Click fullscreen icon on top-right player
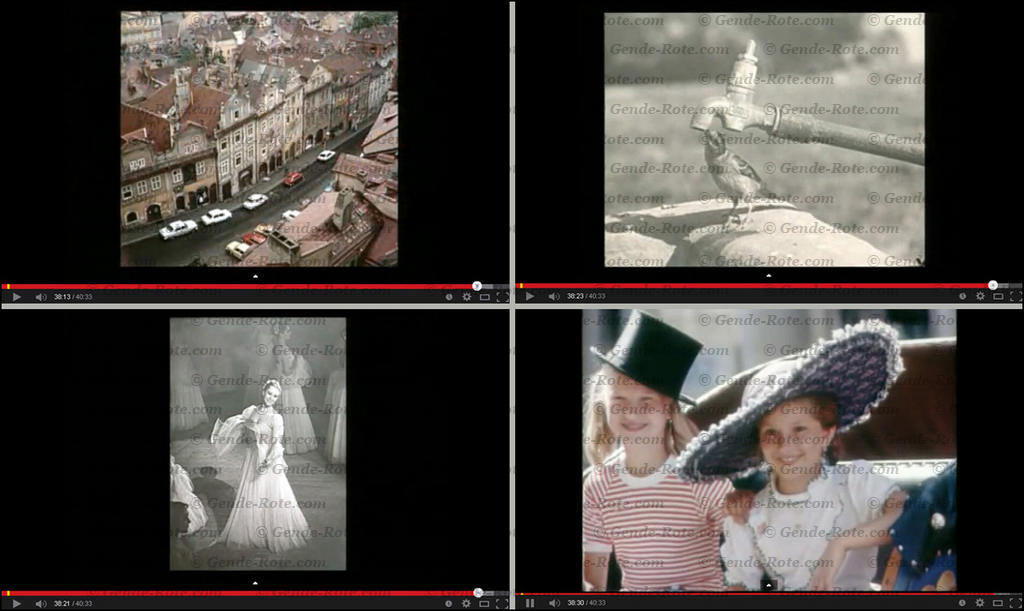Image resolution: width=1024 pixels, height=611 pixels. (x=1015, y=297)
